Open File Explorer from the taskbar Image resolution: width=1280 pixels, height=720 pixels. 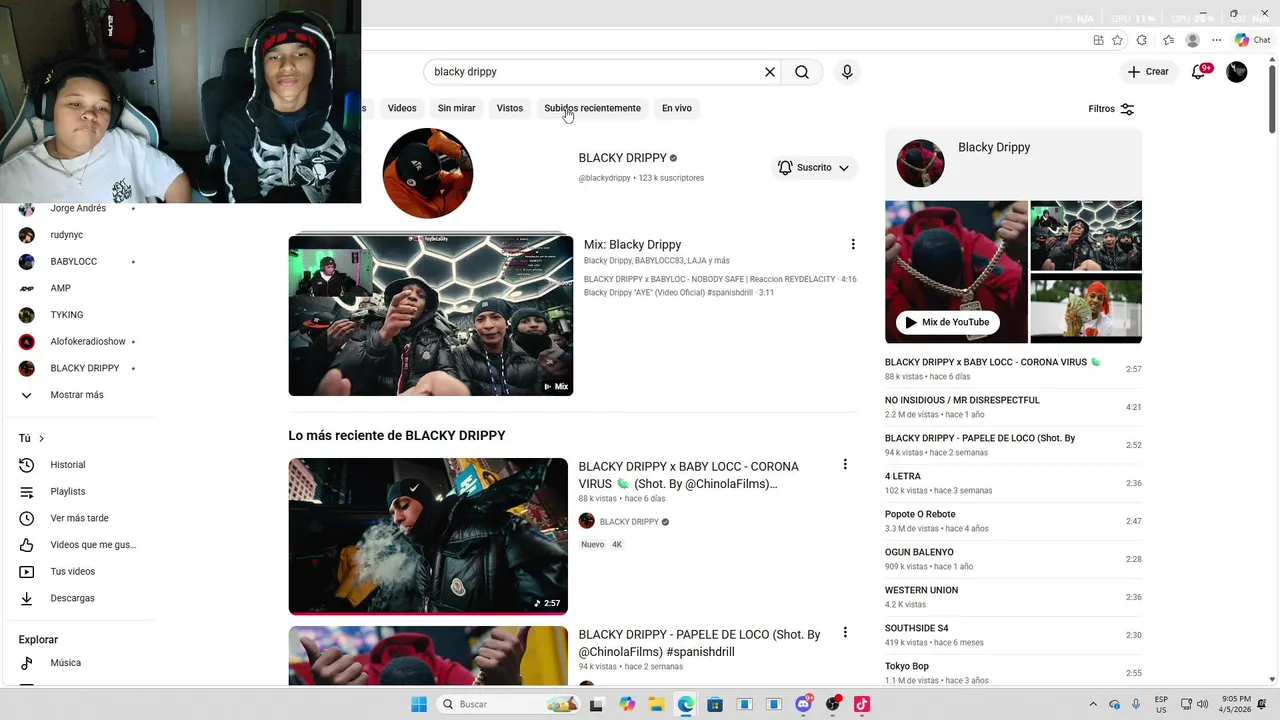click(x=656, y=704)
